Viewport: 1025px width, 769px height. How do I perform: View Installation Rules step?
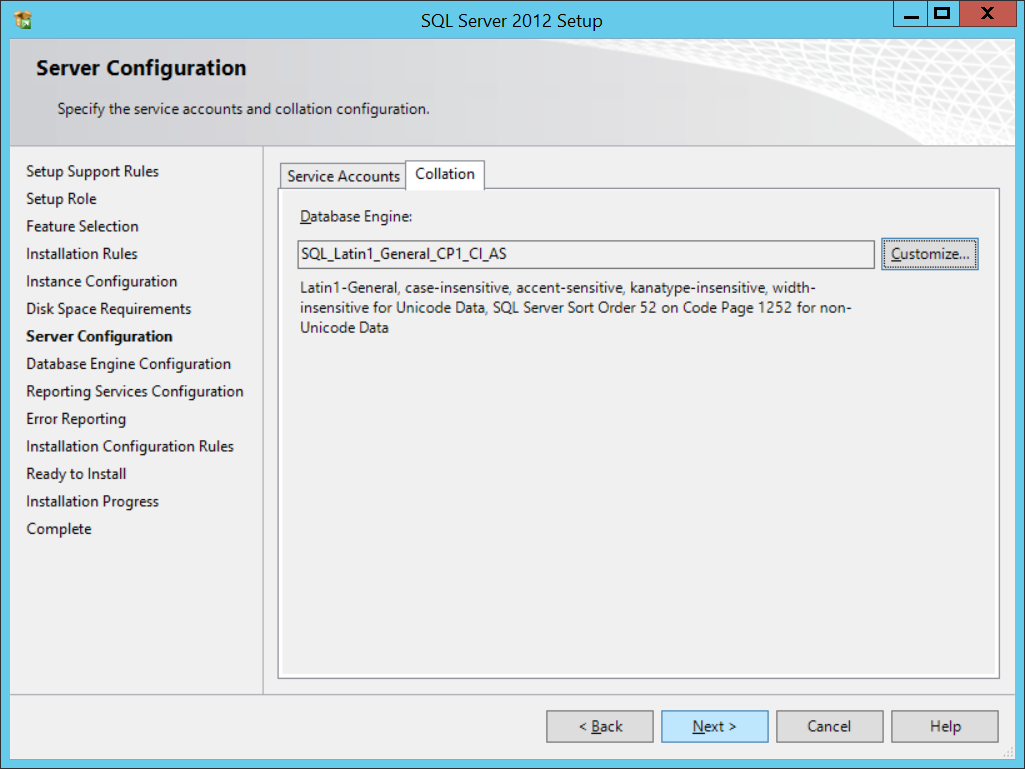tap(81, 253)
